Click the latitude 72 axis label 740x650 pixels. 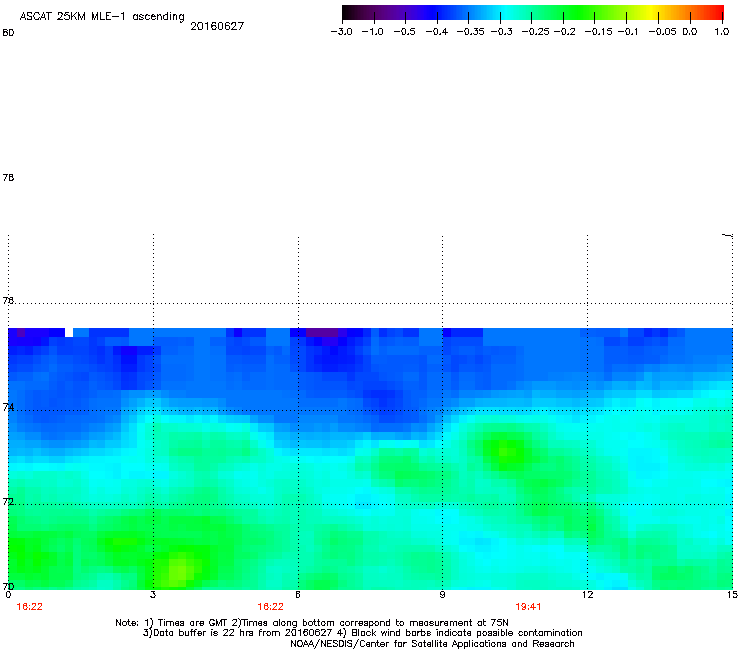point(8,501)
